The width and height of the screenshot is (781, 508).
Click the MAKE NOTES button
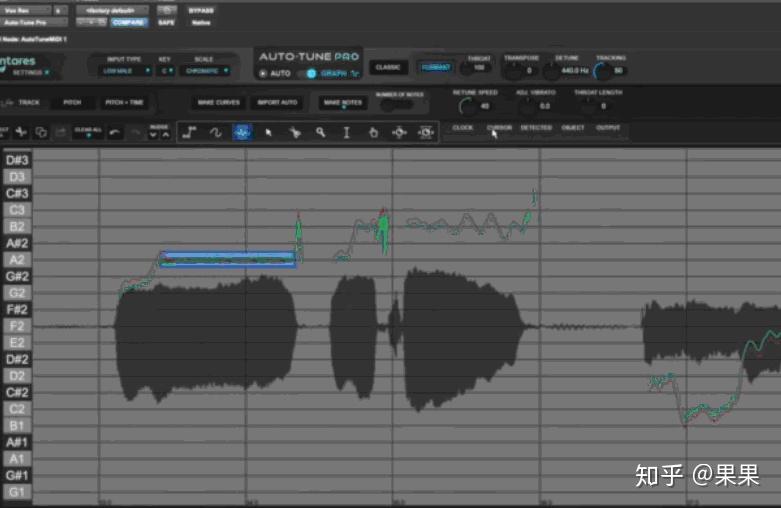point(343,103)
